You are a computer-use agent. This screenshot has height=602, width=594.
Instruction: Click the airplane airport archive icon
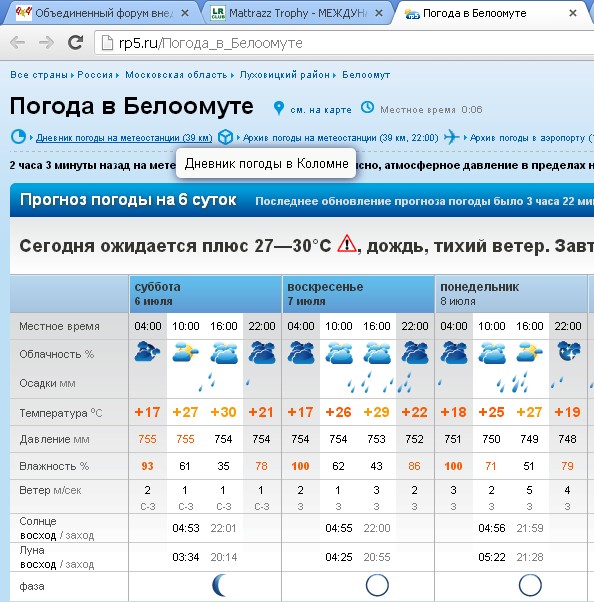tap(451, 137)
